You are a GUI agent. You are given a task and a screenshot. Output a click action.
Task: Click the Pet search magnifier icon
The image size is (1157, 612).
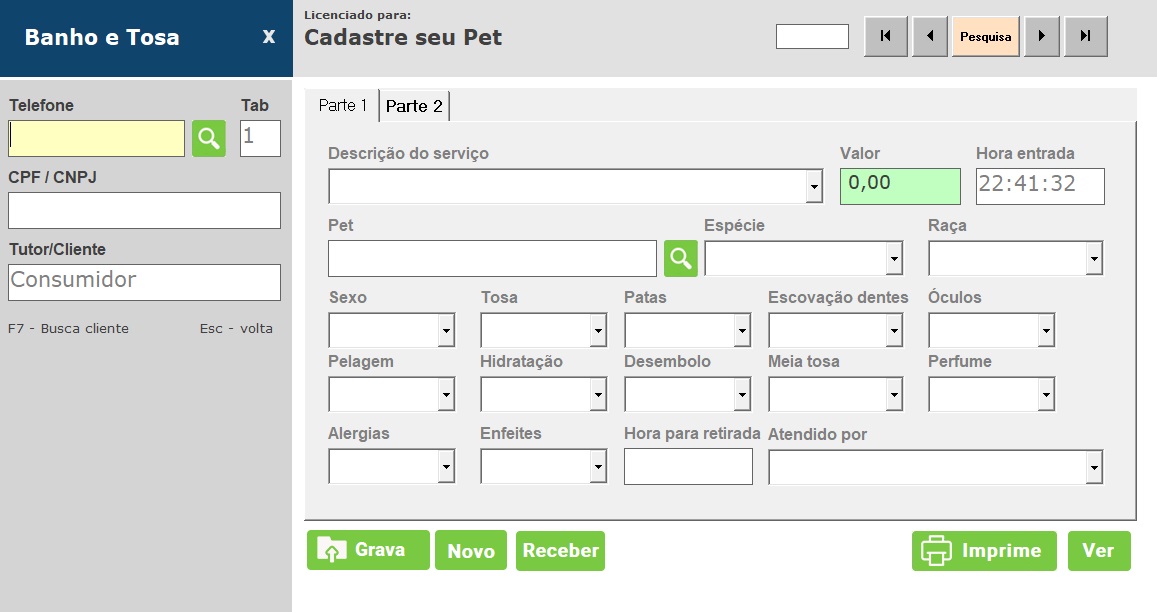point(681,259)
